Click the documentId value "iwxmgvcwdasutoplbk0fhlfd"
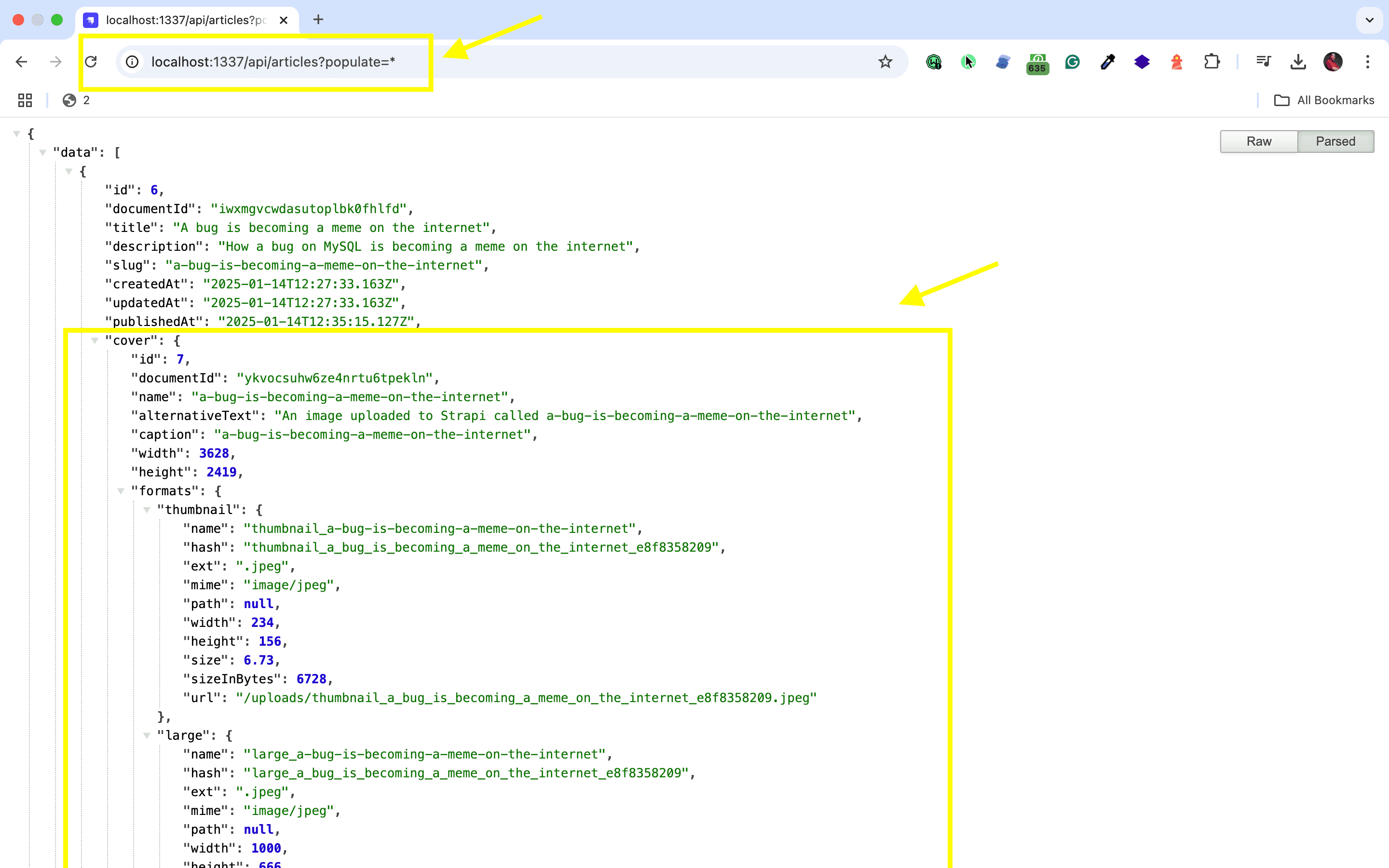 point(309,209)
